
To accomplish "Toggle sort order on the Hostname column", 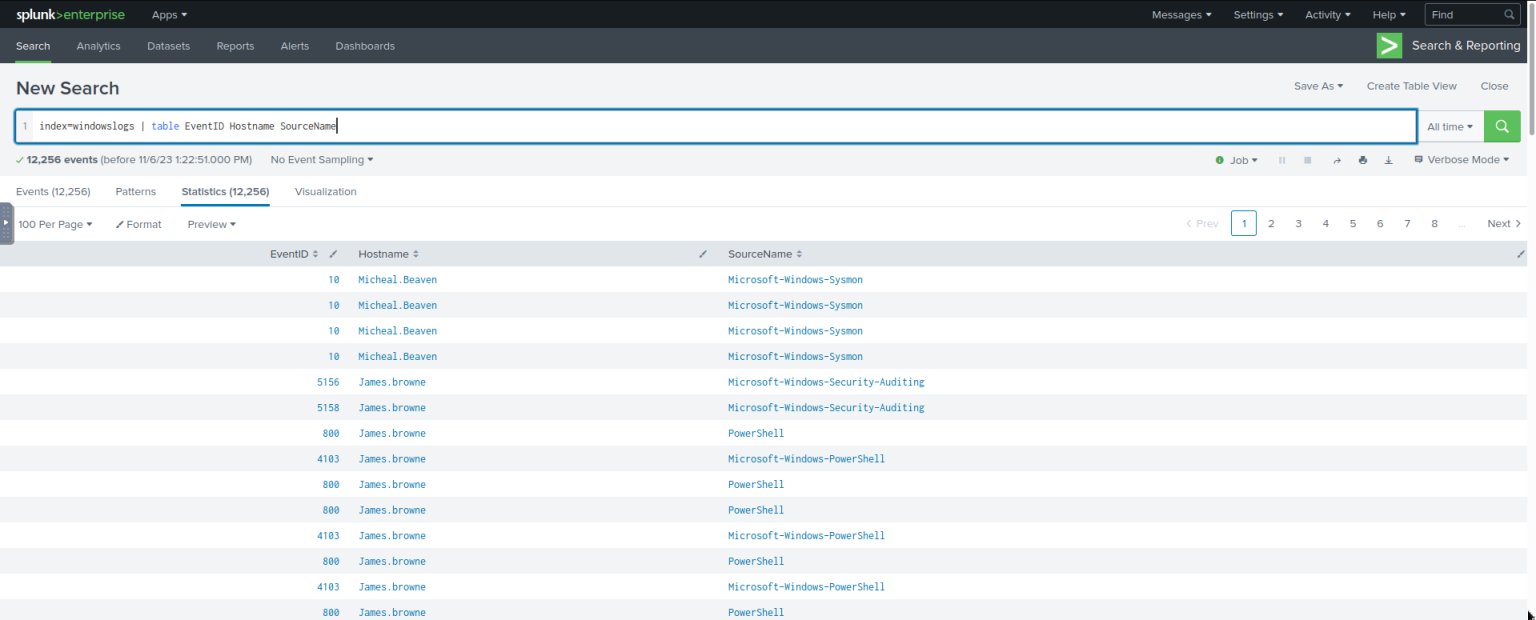I will (x=418, y=254).
